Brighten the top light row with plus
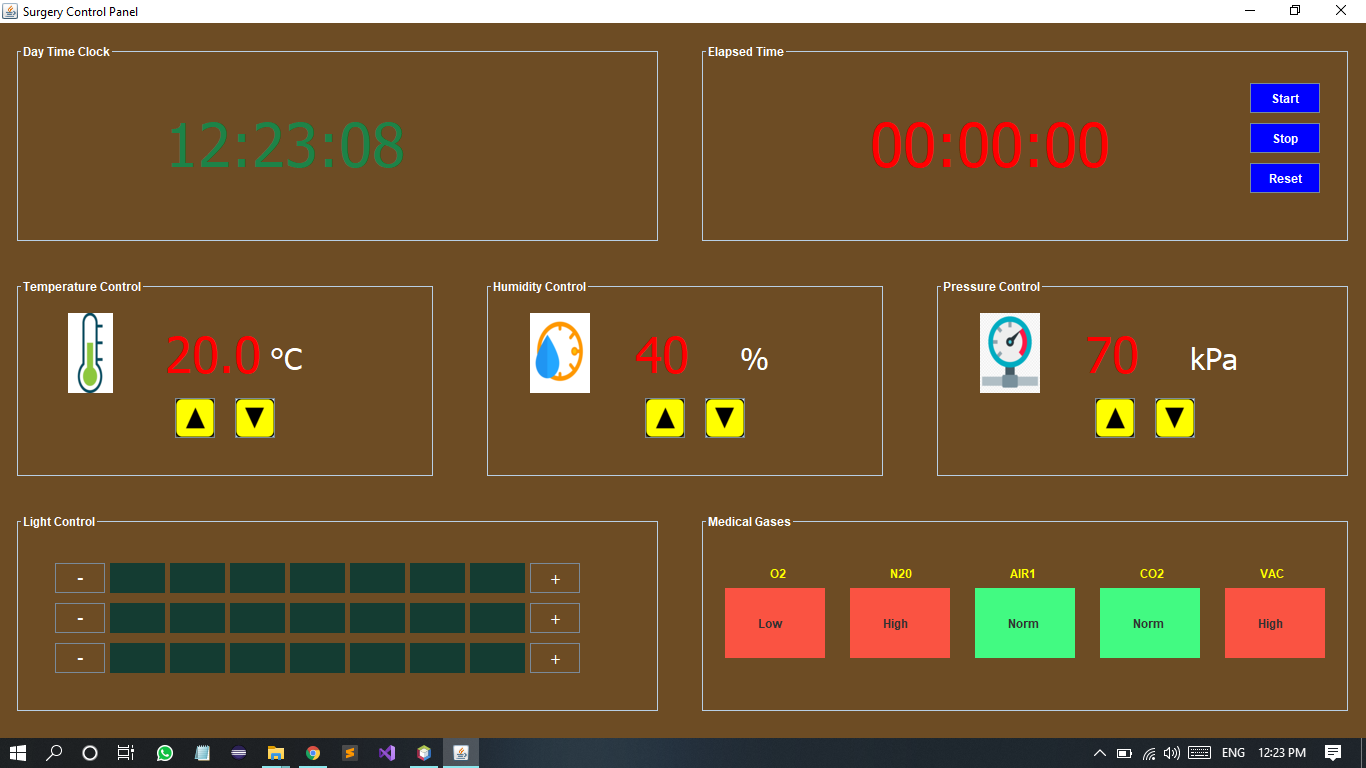The width and height of the screenshot is (1366, 768). tap(554, 578)
